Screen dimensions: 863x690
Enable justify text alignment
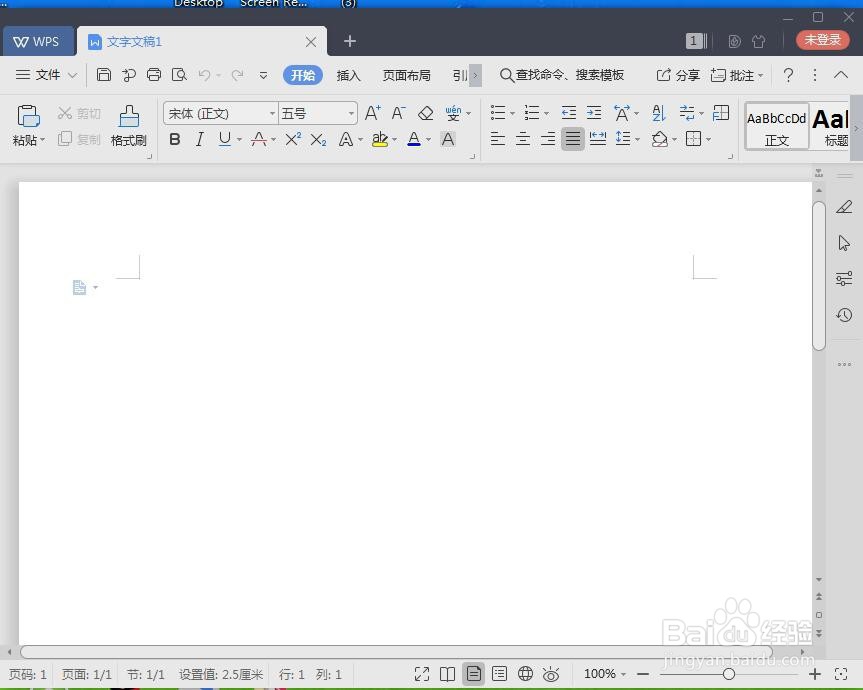pyautogui.click(x=572, y=139)
